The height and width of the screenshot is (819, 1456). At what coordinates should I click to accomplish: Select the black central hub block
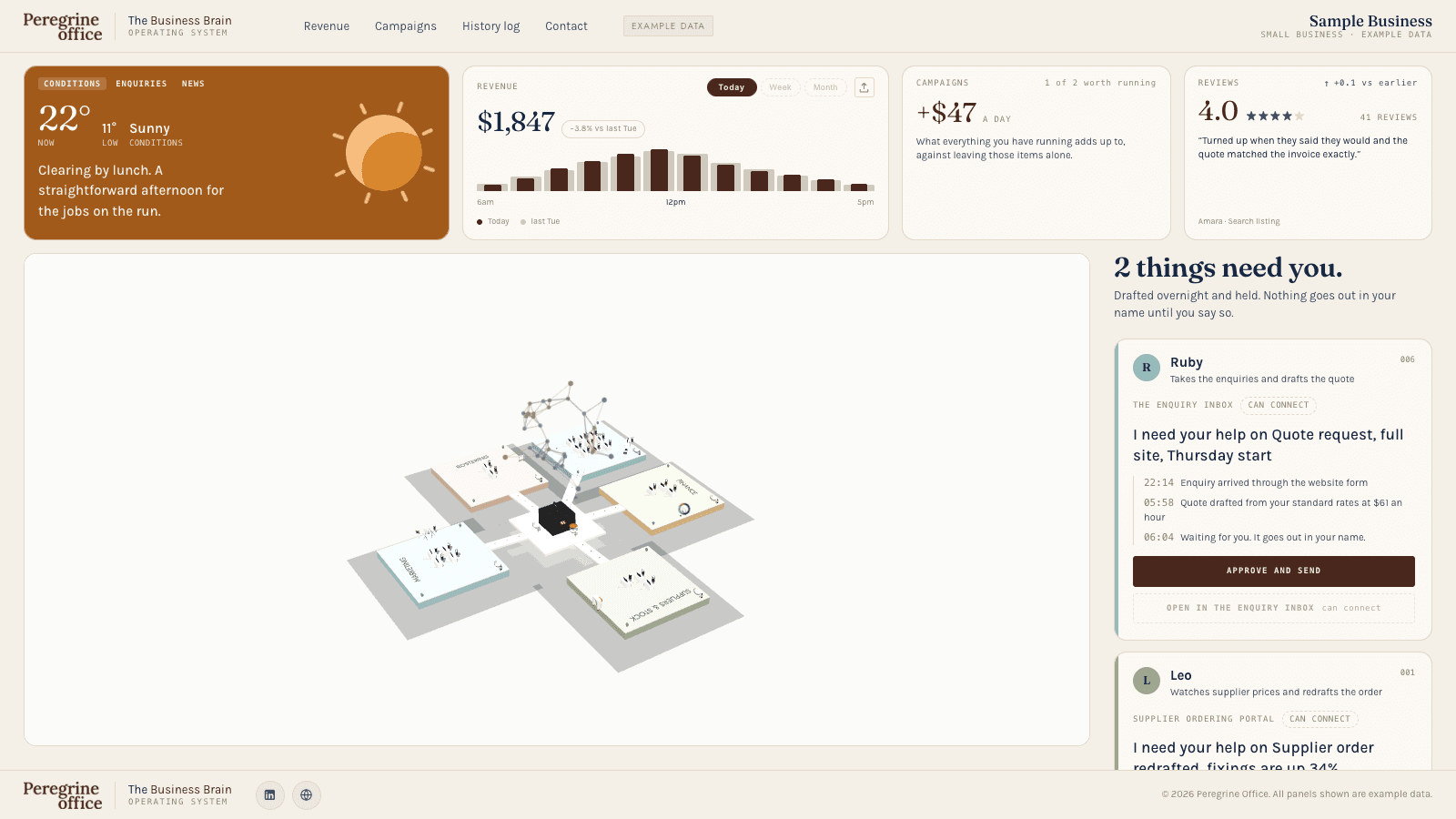pyautogui.click(x=557, y=519)
